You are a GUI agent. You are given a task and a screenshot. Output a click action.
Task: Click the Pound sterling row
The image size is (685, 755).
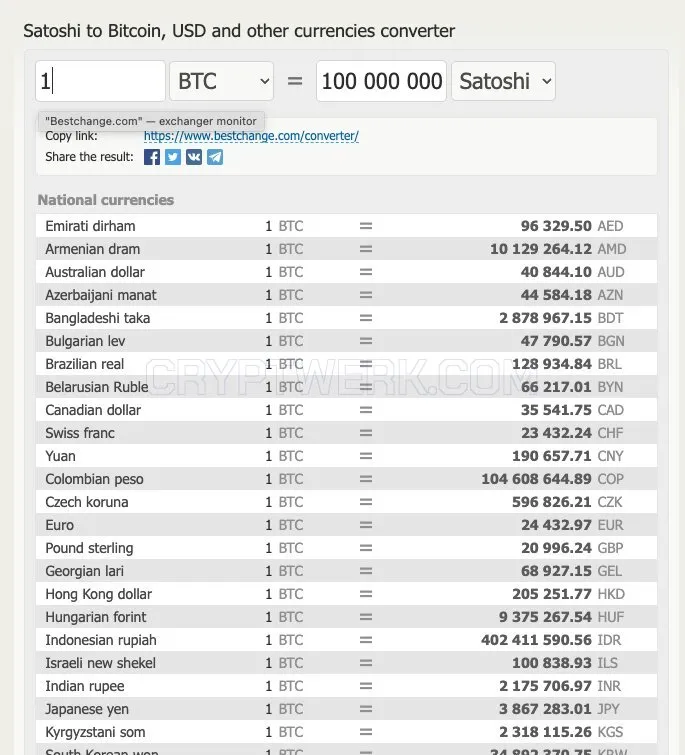tap(346, 548)
